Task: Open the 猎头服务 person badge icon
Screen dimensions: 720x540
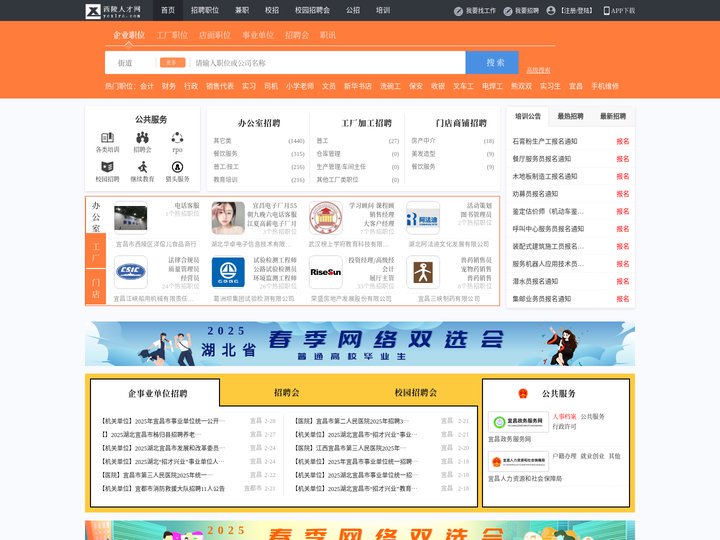Action: (x=177, y=167)
